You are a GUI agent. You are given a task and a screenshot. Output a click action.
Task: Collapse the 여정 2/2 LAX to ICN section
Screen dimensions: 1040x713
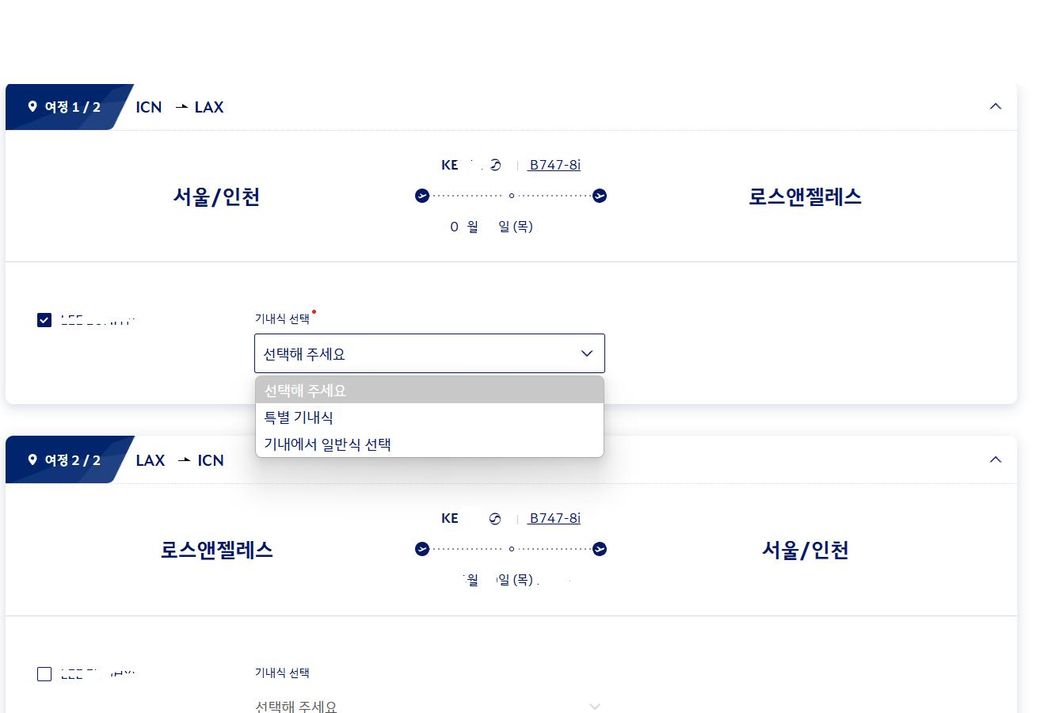[995, 459]
